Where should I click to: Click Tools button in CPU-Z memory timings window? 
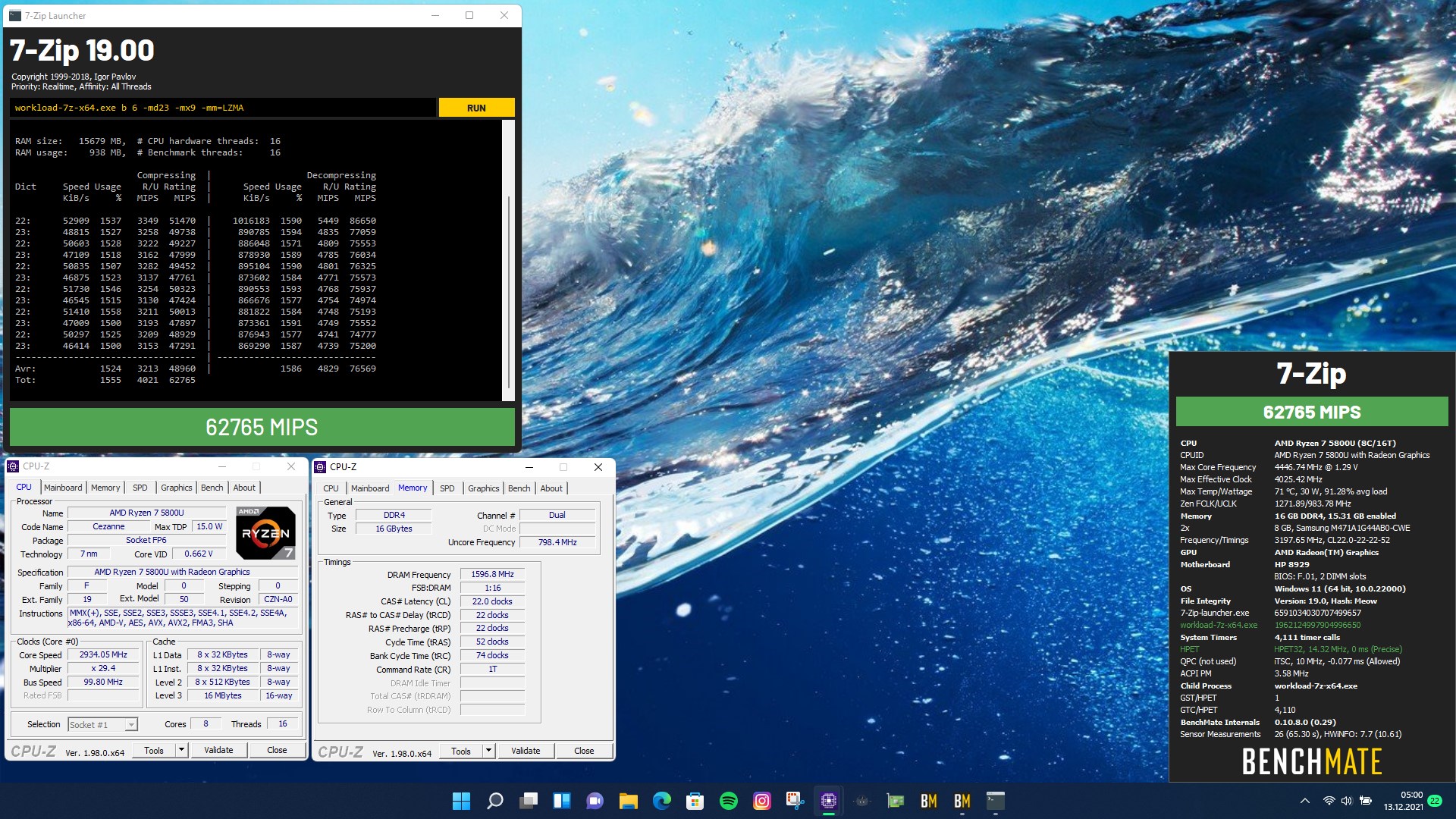coord(461,751)
